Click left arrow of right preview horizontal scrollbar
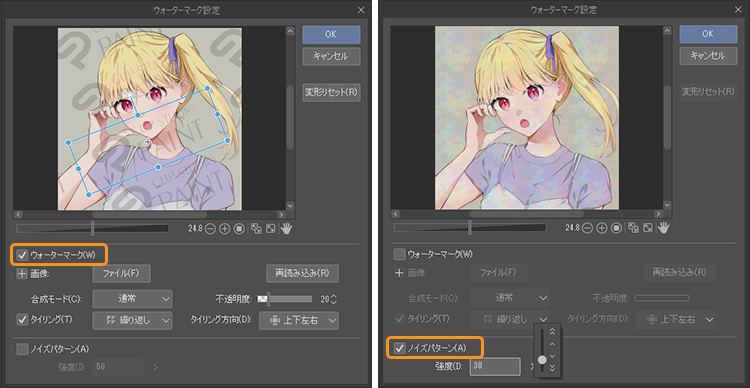Image resolution: width=750 pixels, height=388 pixels. tap(396, 215)
